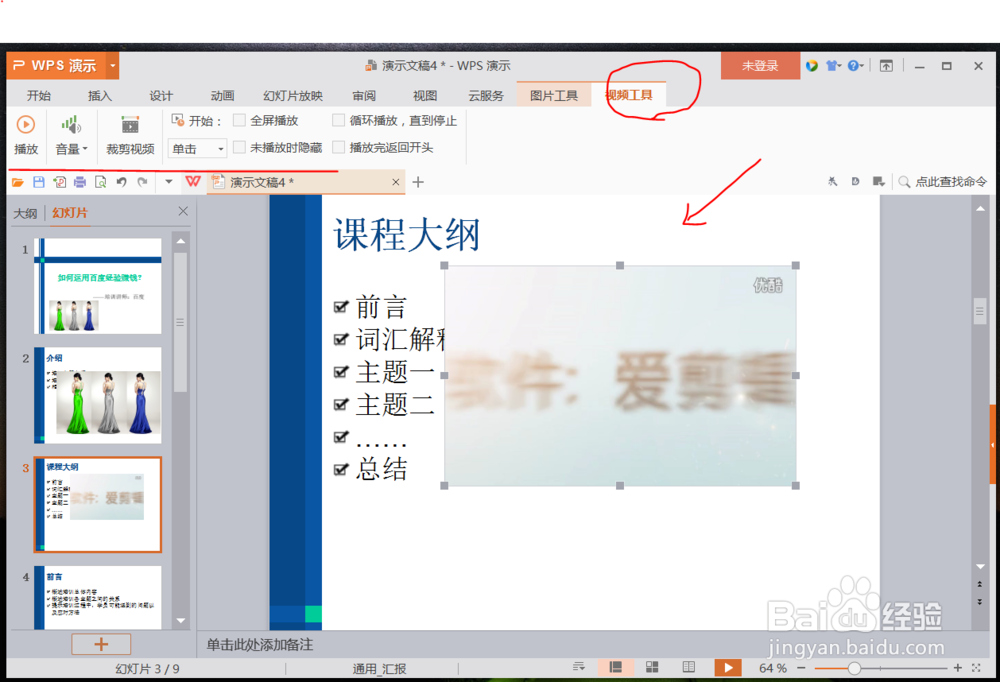Click the Open file folder icon

pyautogui.click(x=18, y=181)
